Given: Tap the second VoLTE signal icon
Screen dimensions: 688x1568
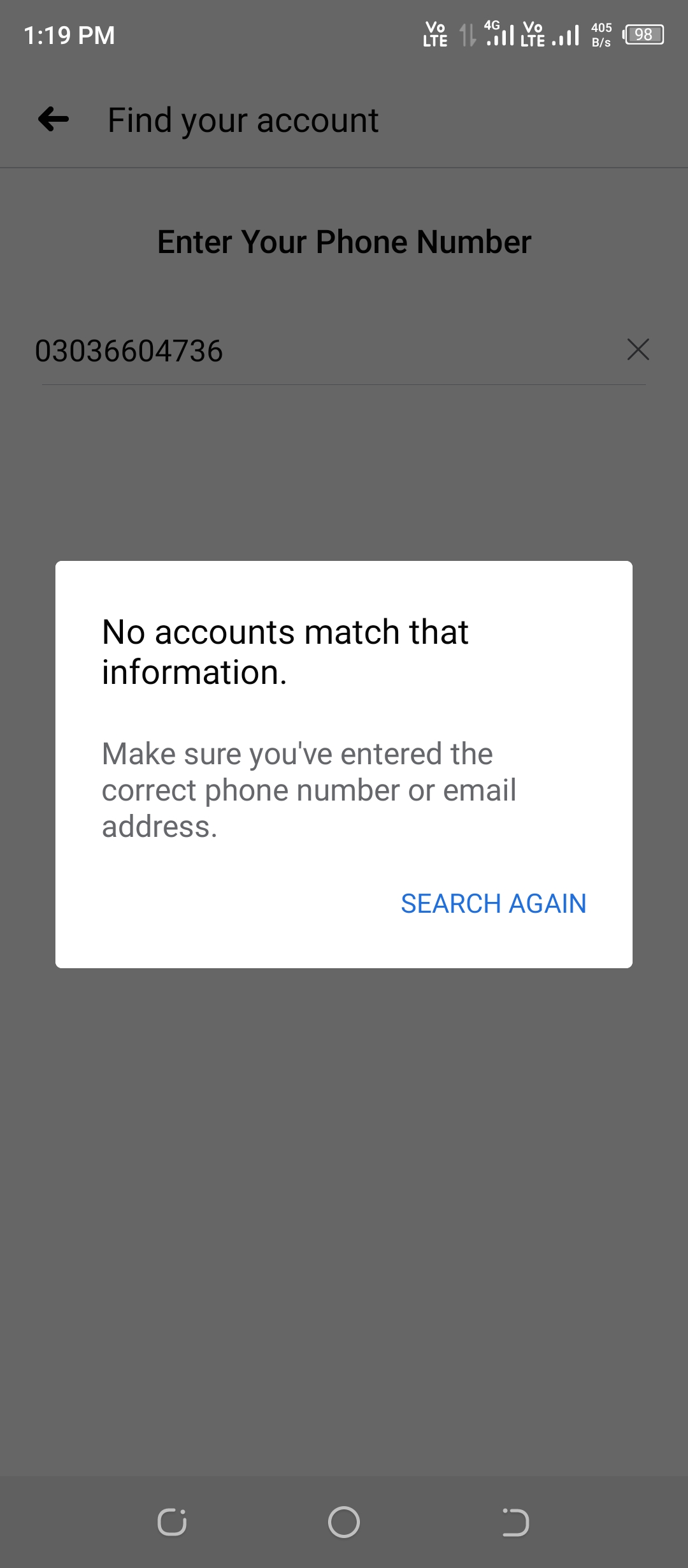Looking at the screenshot, I should (x=533, y=34).
